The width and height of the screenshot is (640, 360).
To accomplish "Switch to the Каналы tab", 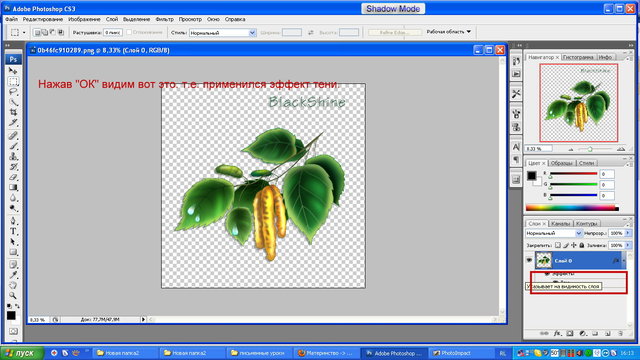I will pos(560,223).
